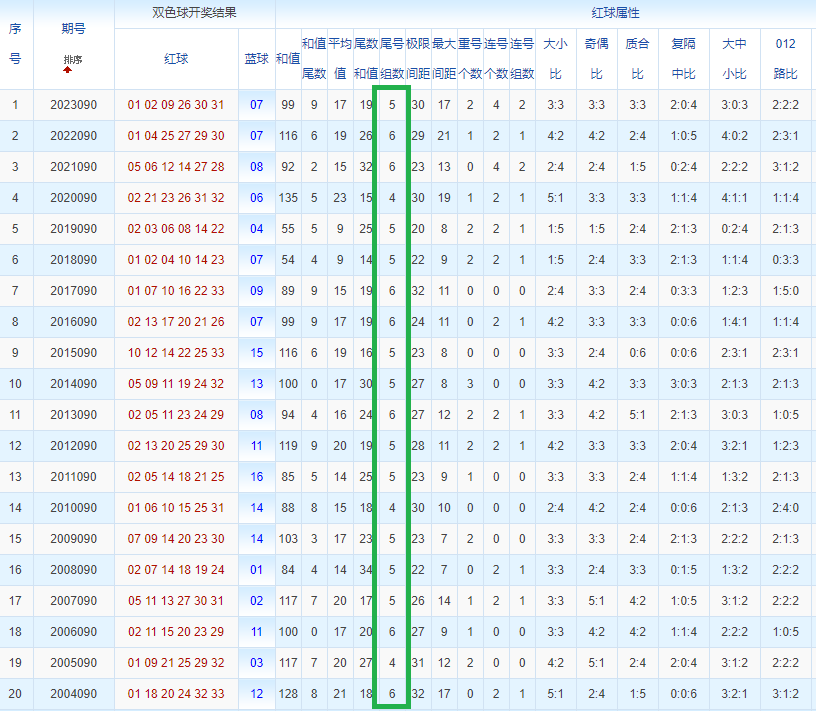Image resolution: width=816 pixels, height=711 pixels.
Task: Select the 红球 column header
Action: click(x=176, y=59)
